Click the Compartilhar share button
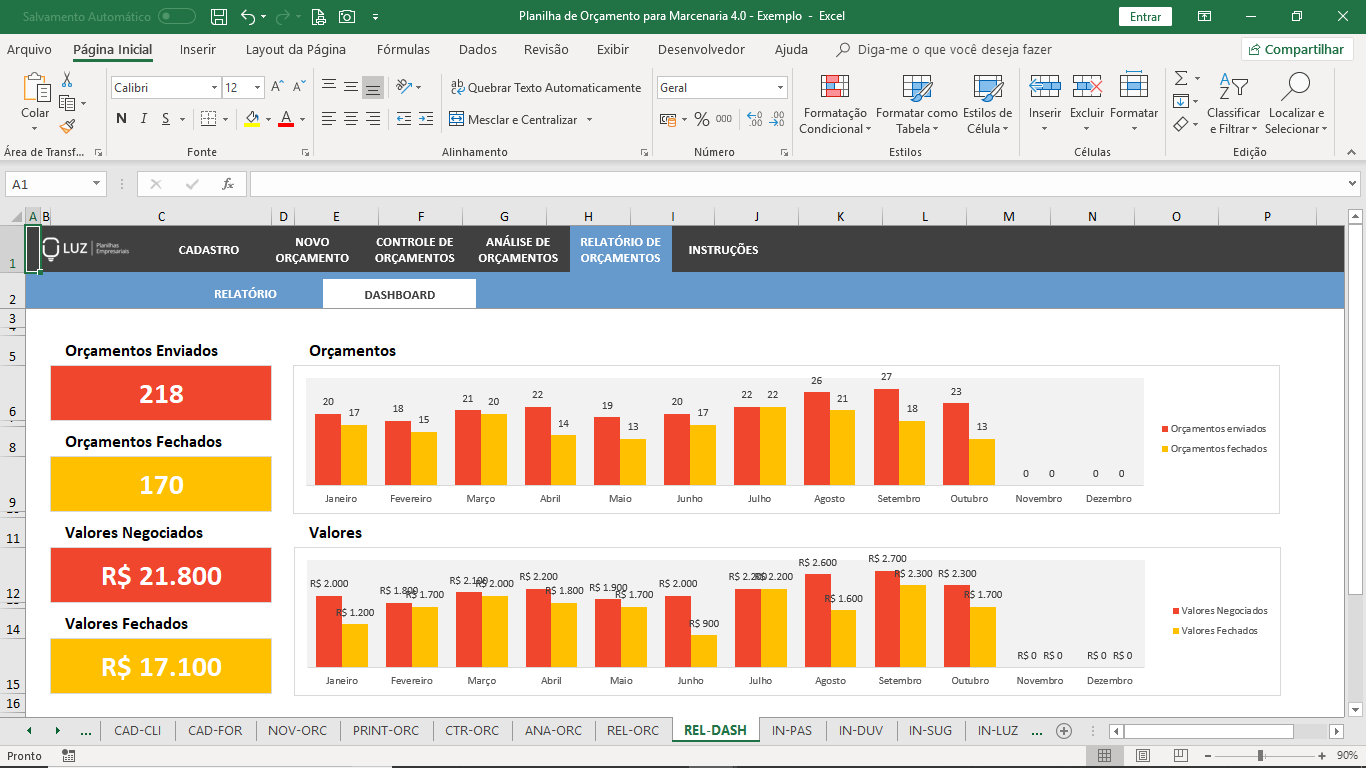 (1297, 49)
